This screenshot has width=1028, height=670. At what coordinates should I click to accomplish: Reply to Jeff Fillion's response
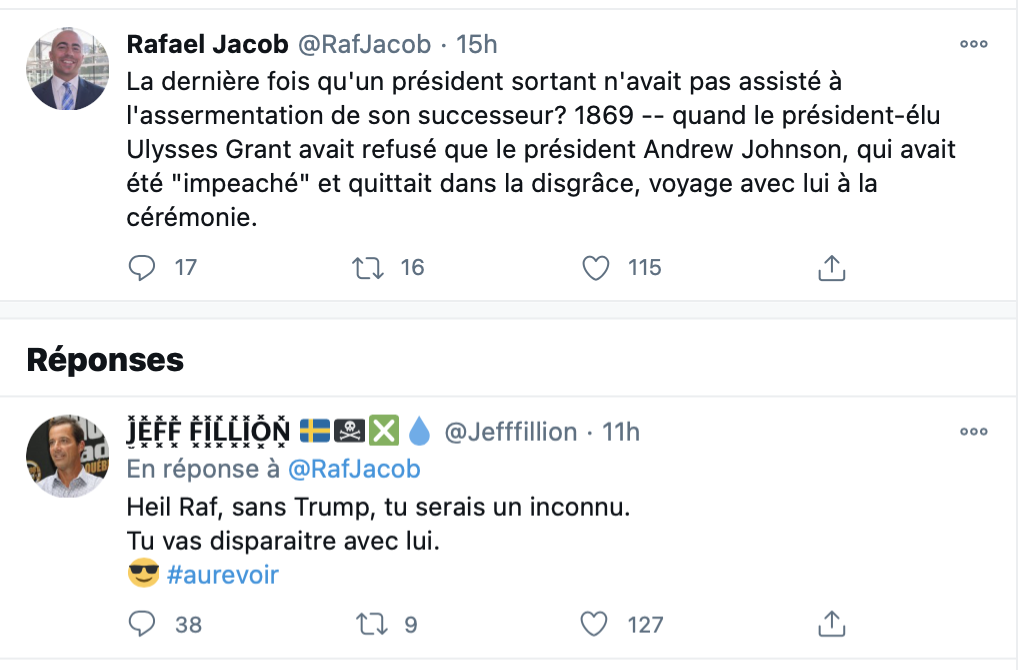[145, 624]
